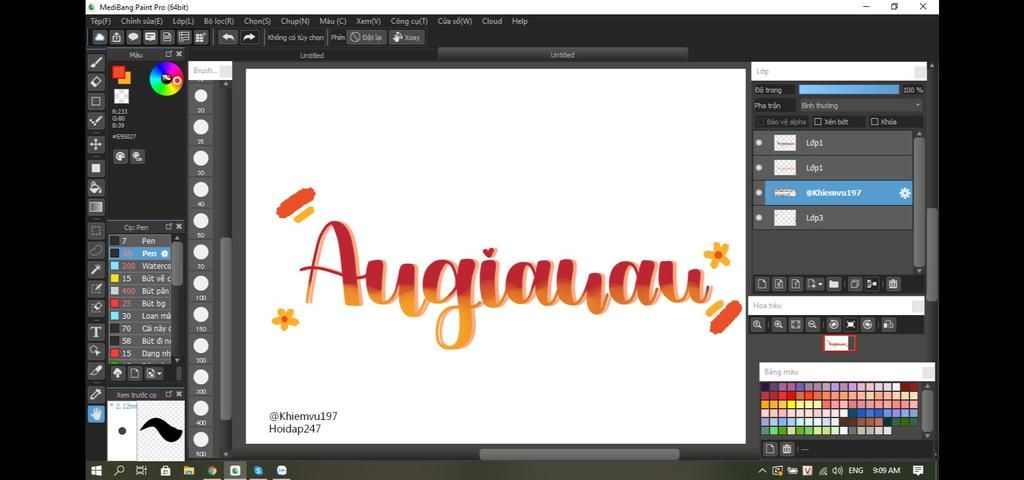
Task: Hide the second Lớp1 layer
Action: coord(759,168)
